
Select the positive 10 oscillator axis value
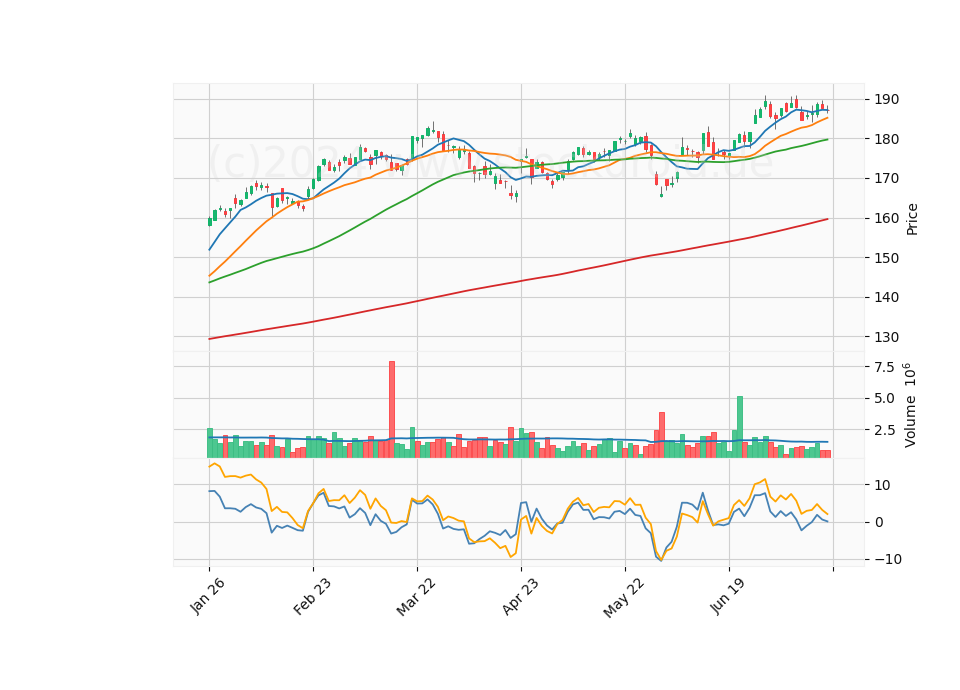882,485
